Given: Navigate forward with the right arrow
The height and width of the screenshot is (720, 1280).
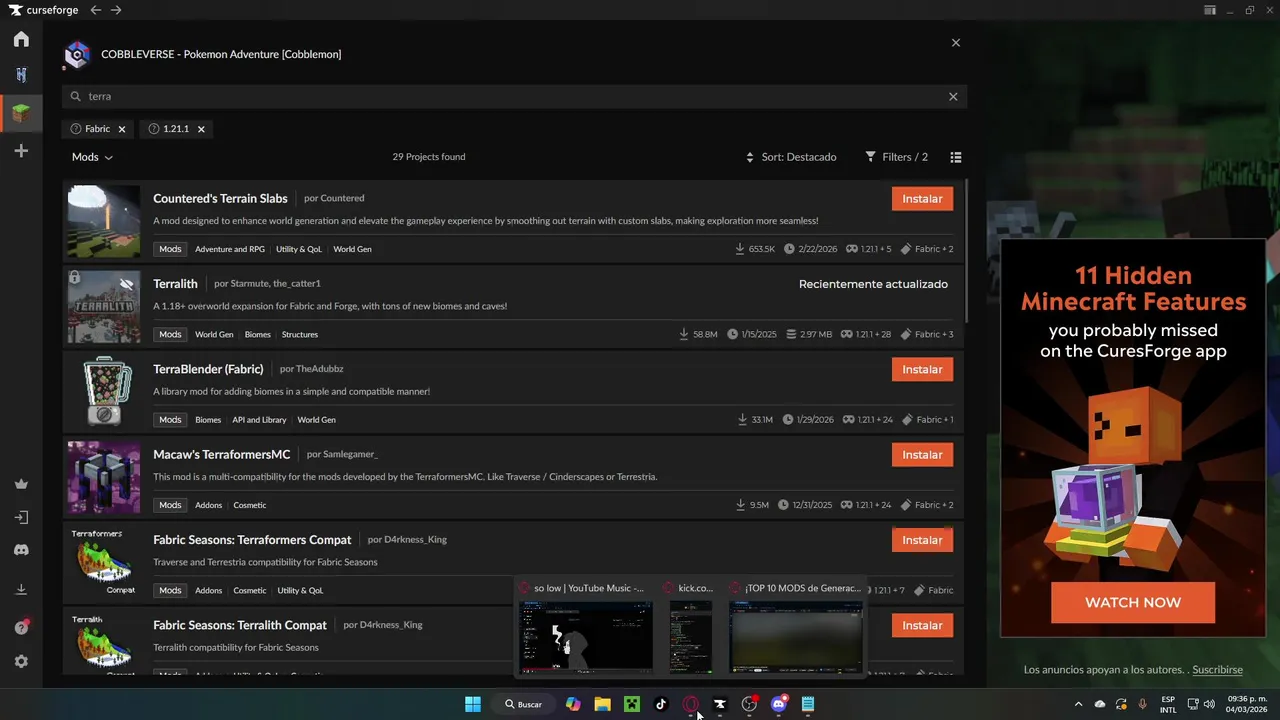Looking at the screenshot, I should pyautogui.click(x=116, y=10).
